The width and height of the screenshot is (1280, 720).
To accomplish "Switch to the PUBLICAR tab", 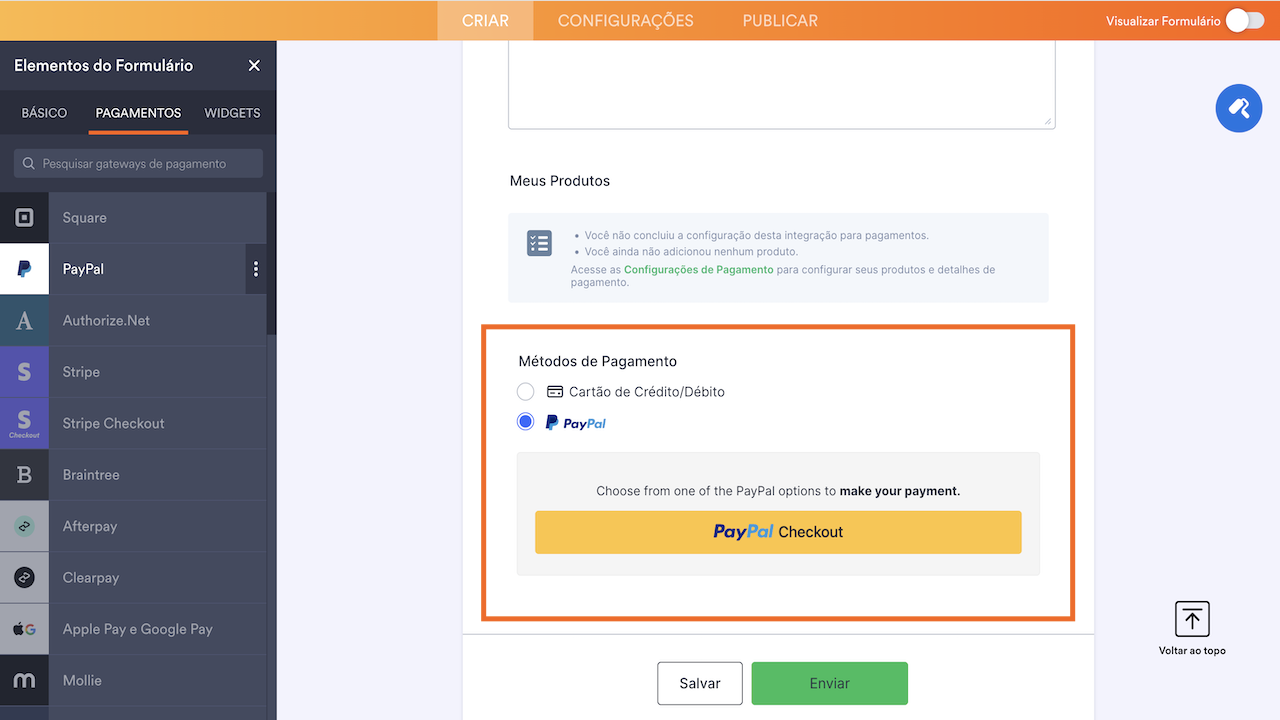I will tap(780, 21).
